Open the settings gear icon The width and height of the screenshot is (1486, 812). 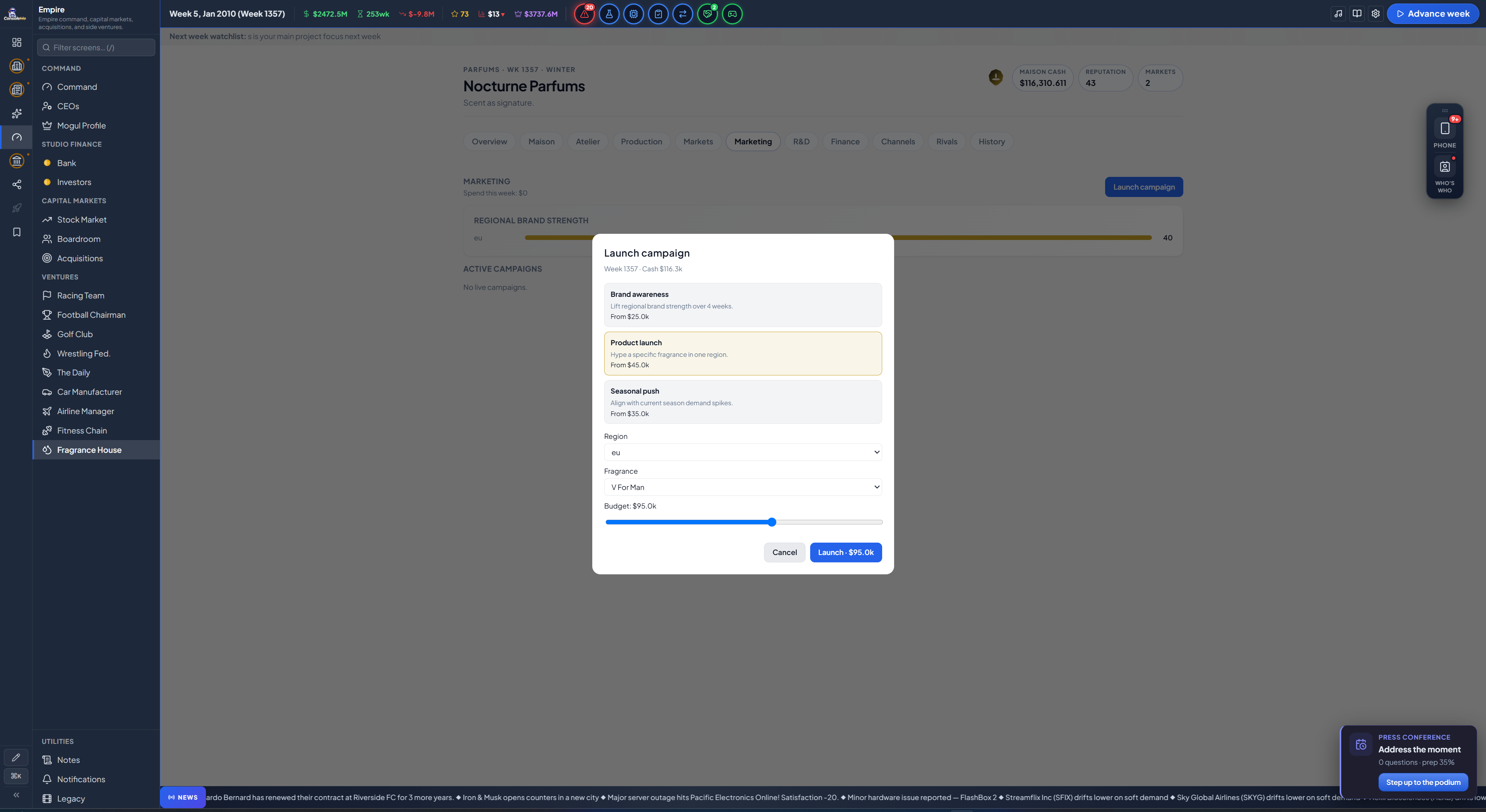[1376, 14]
